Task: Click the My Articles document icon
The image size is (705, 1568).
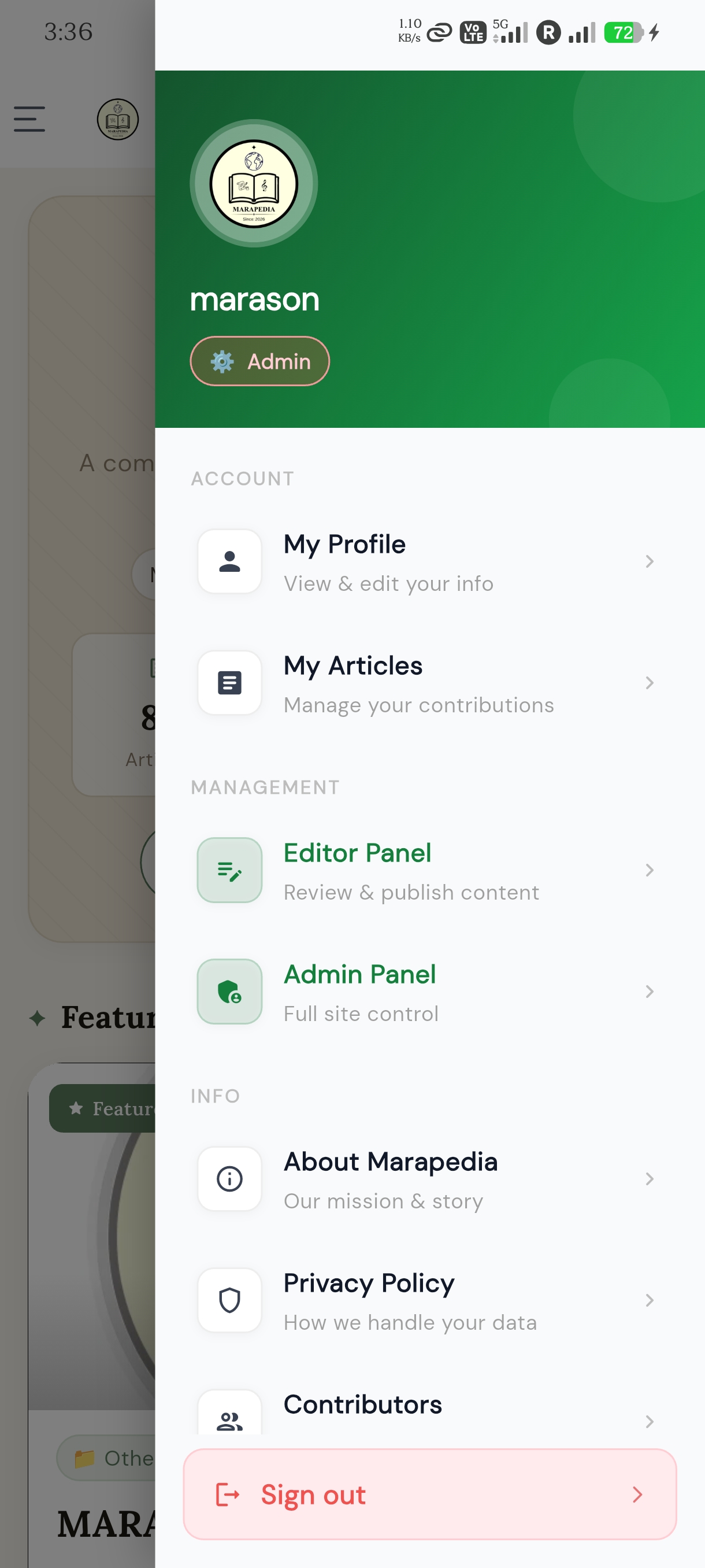Action: tap(229, 683)
